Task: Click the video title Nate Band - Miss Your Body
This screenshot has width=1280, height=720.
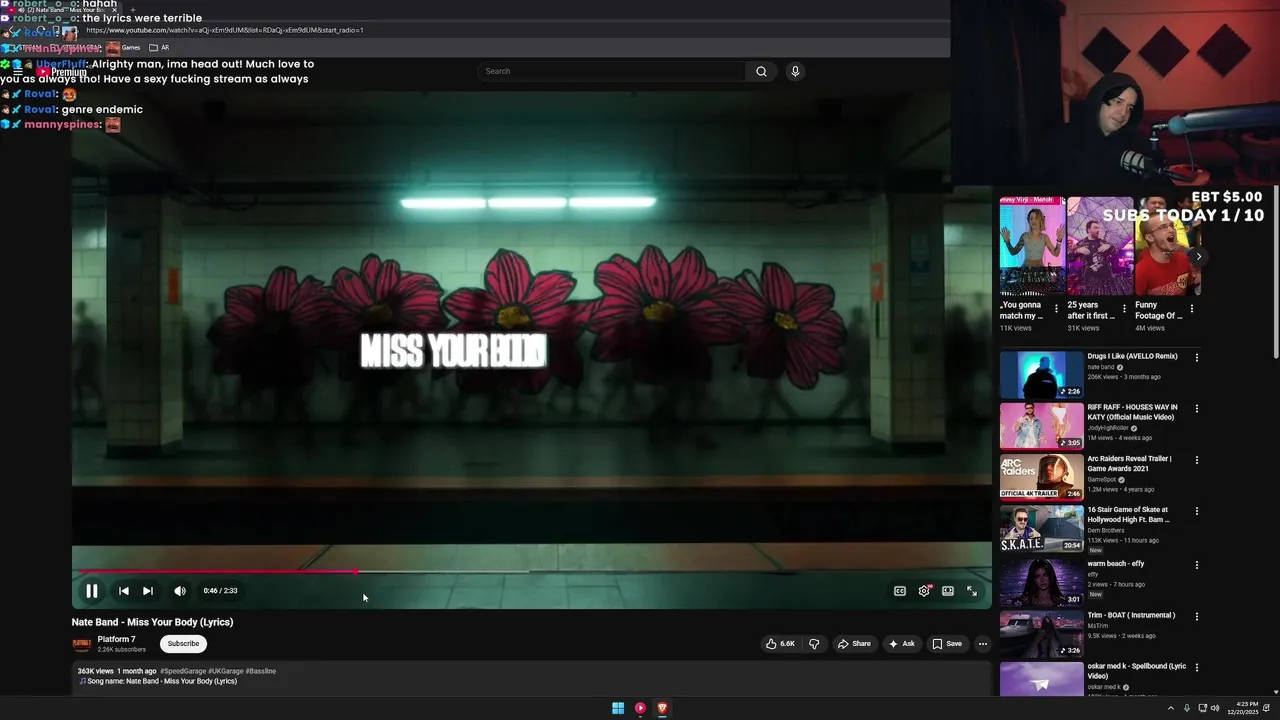Action: click(152, 622)
